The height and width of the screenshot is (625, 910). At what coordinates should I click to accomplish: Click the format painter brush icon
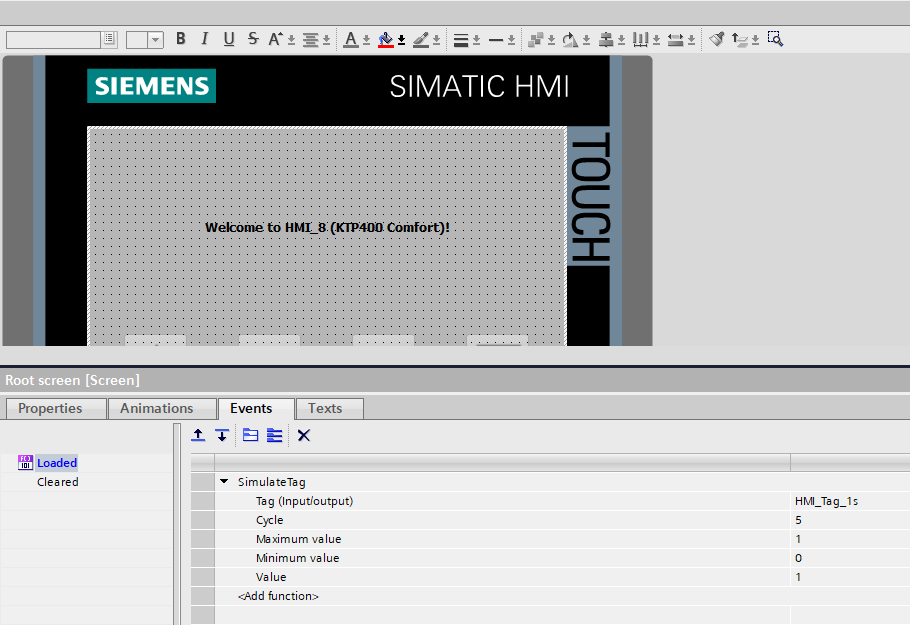click(716, 39)
